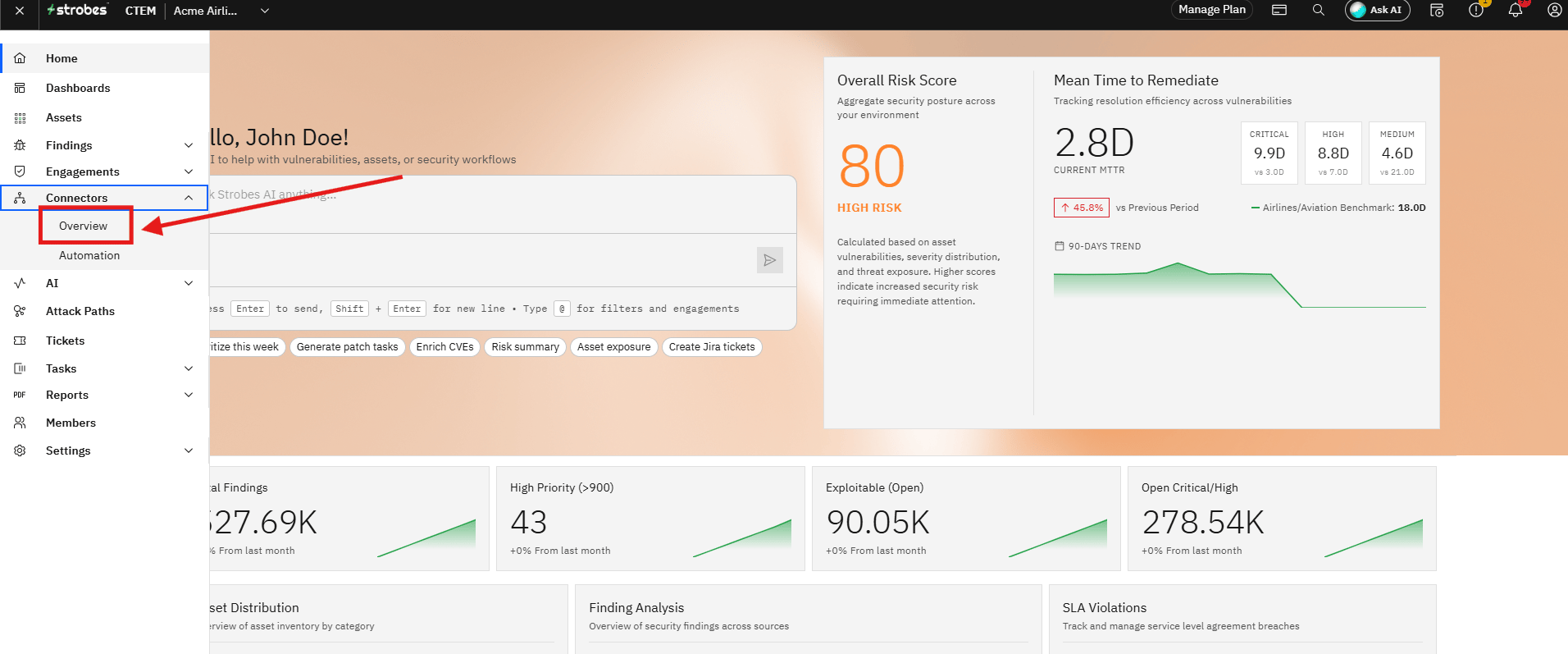The width and height of the screenshot is (1568, 654).
Task: Open the card icon next to Manage Plan
Action: [1279, 10]
